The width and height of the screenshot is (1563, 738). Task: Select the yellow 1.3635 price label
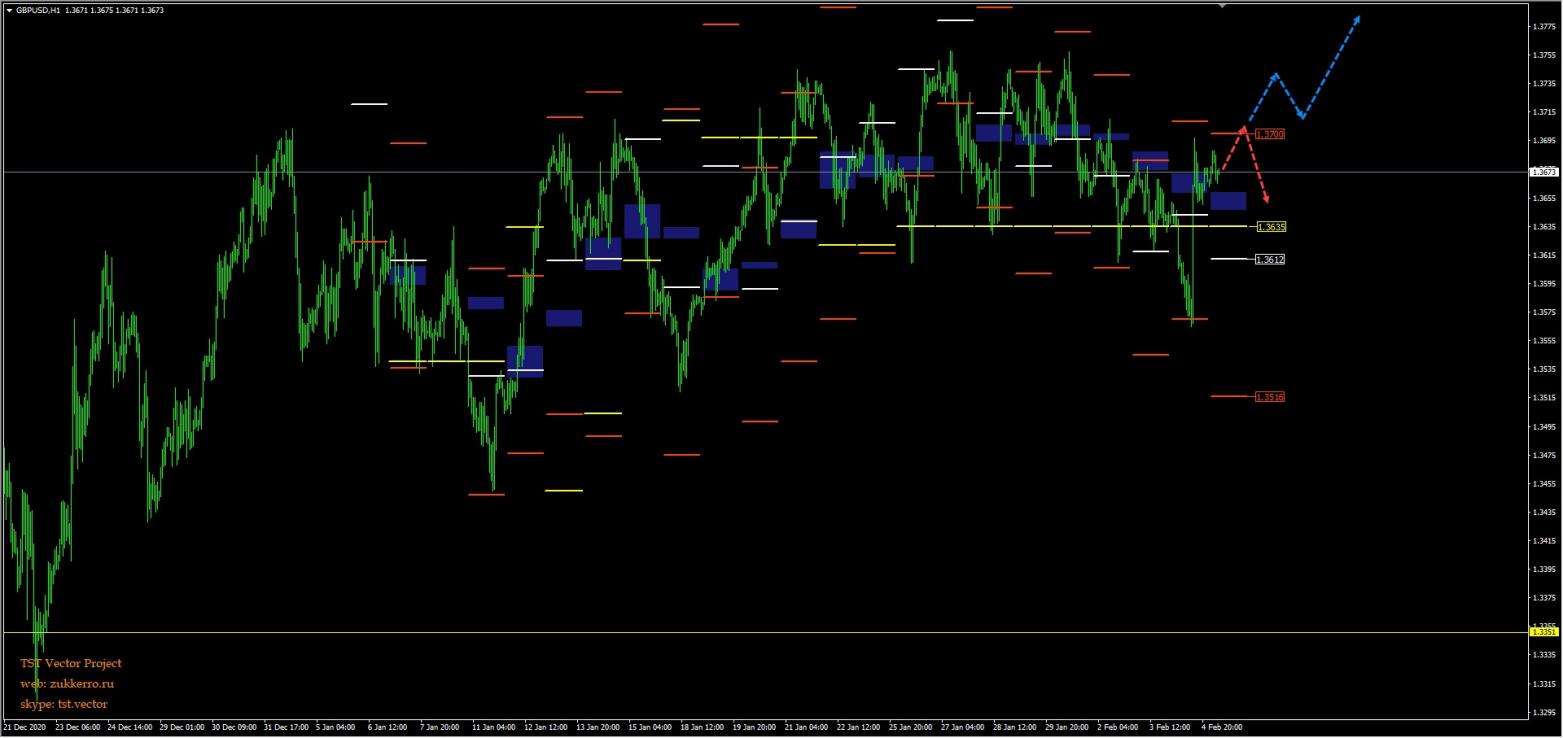click(x=1271, y=227)
